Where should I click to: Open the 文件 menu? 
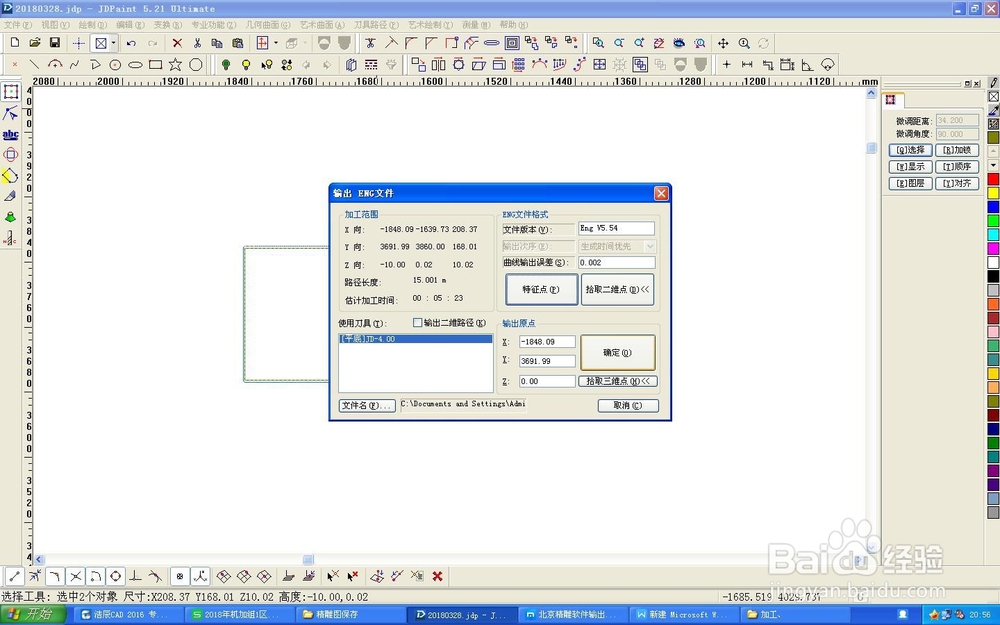point(18,25)
